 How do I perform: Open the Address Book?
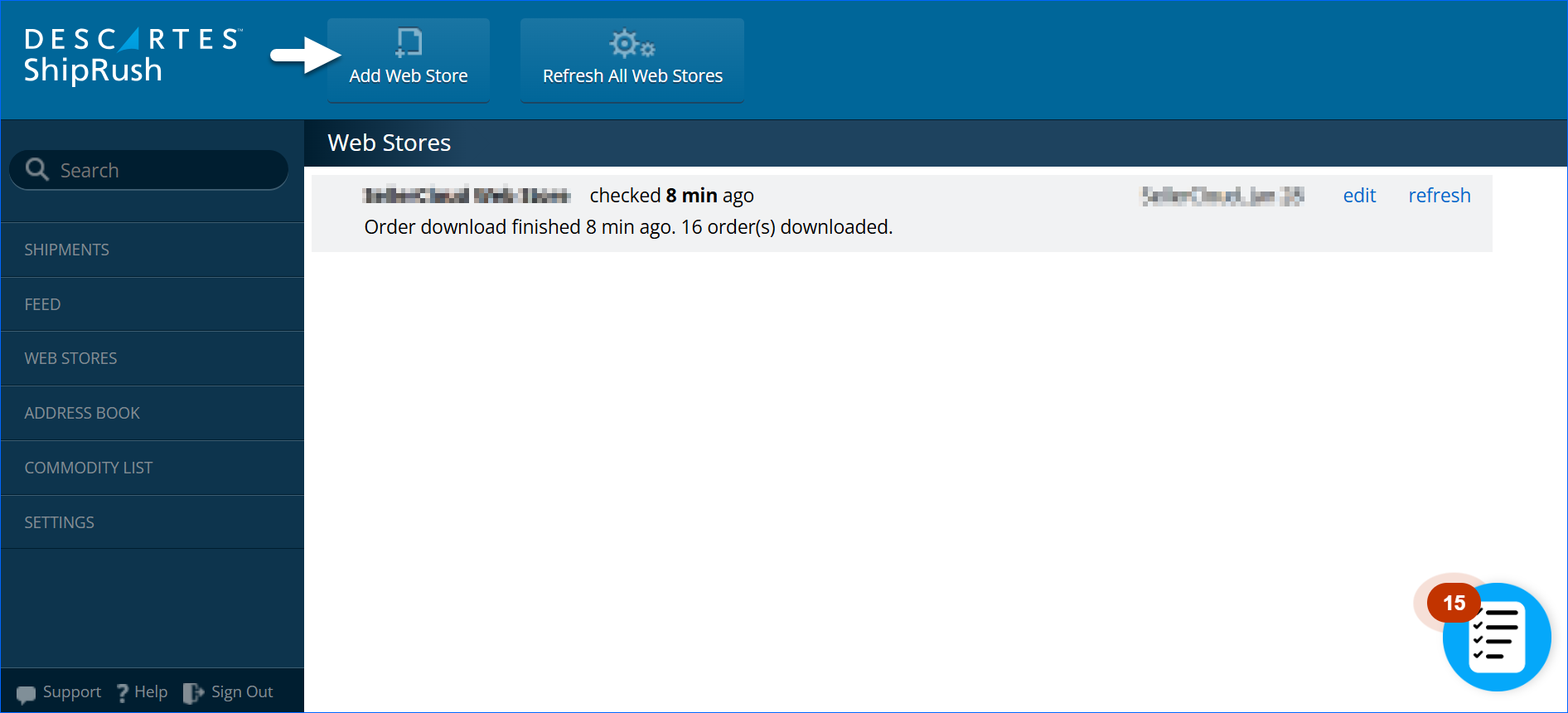tap(82, 413)
